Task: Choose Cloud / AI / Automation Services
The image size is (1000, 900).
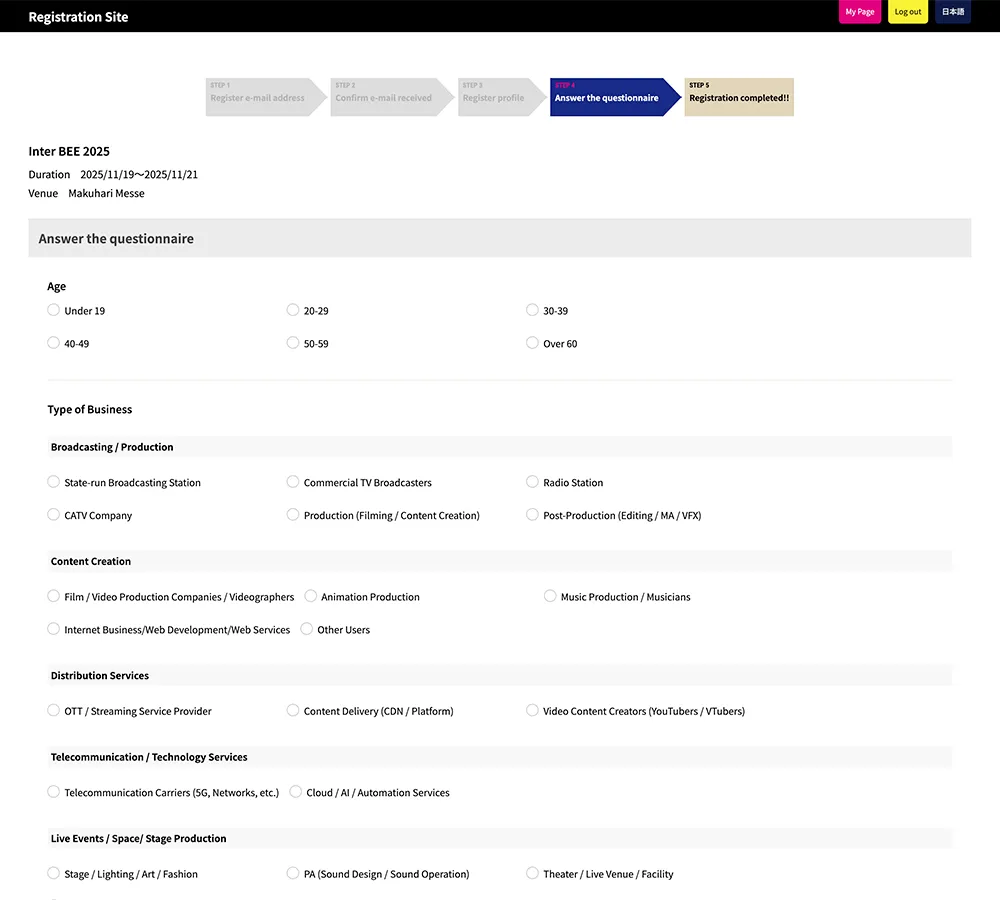Action: 296,792
